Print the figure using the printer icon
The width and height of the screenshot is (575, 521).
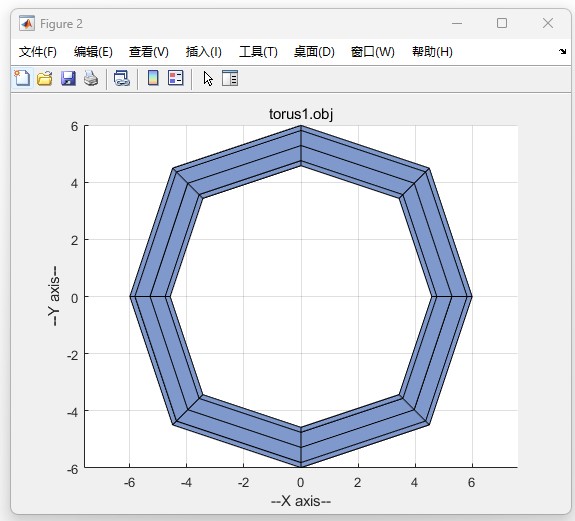(91, 78)
